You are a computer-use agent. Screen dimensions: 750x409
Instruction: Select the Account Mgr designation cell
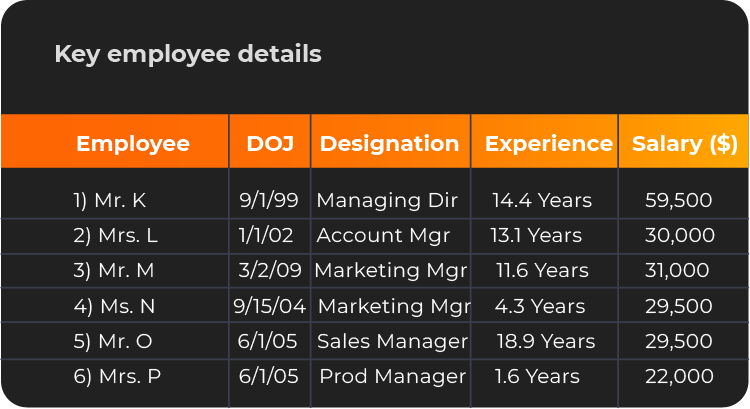(x=383, y=236)
